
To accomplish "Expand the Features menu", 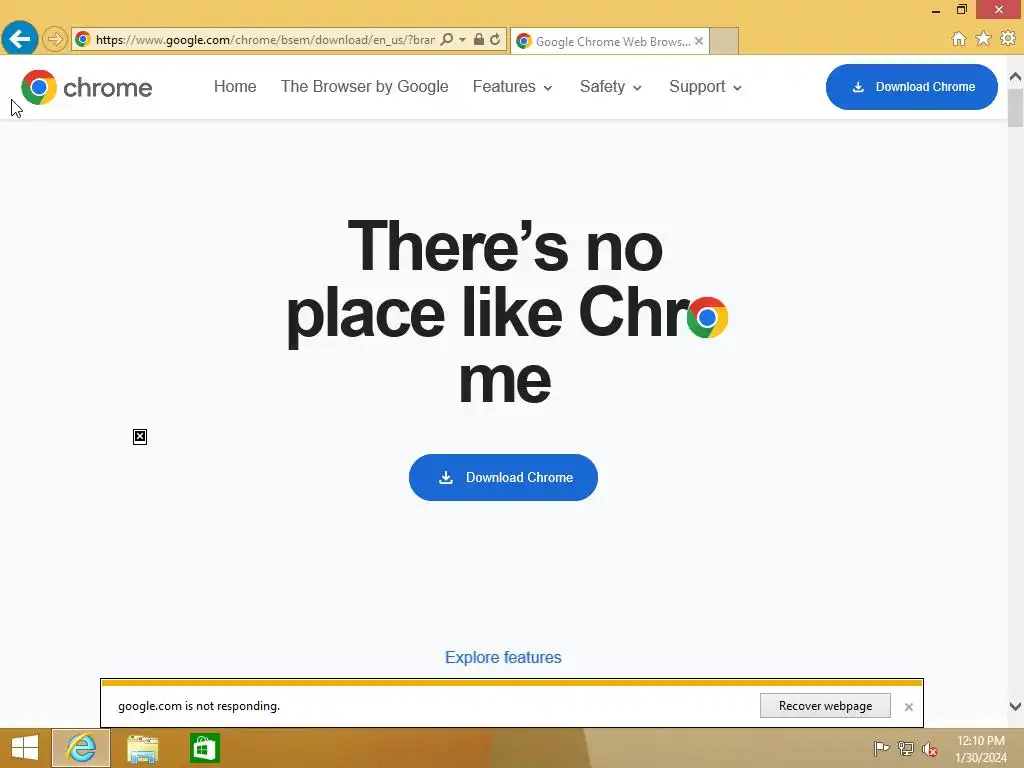I will click(x=512, y=86).
